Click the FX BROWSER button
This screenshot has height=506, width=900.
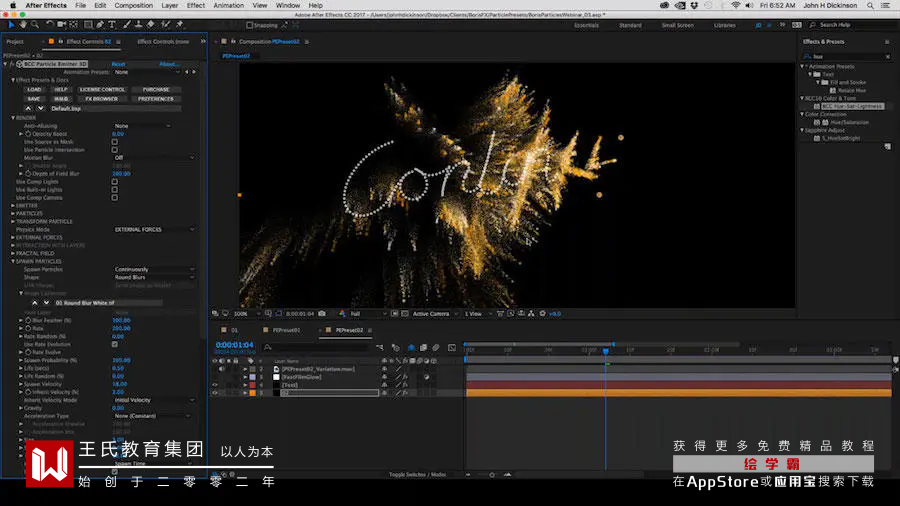pyautogui.click(x=102, y=99)
